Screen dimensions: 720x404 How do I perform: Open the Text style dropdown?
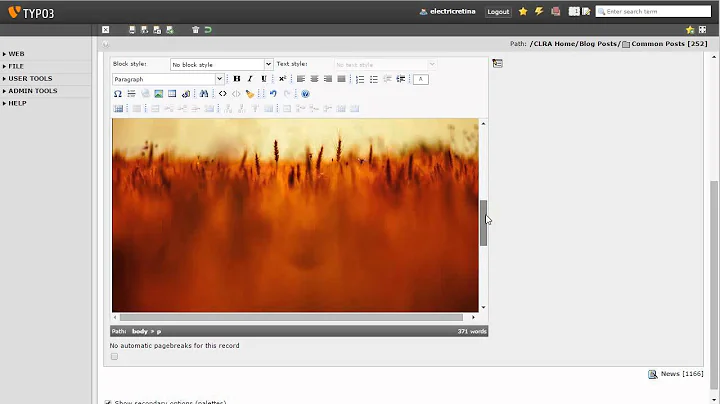click(x=386, y=64)
